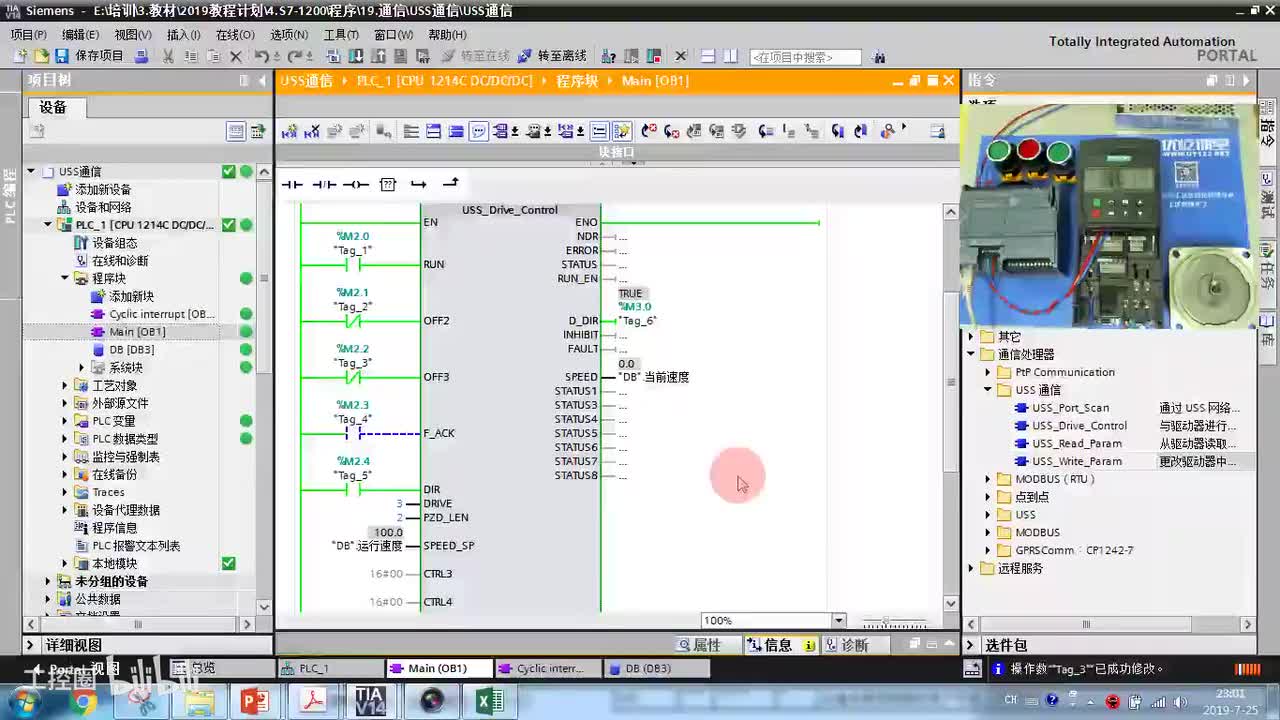Toggle the %M2.3 Tag_4 contact

pyautogui.click(x=352, y=434)
